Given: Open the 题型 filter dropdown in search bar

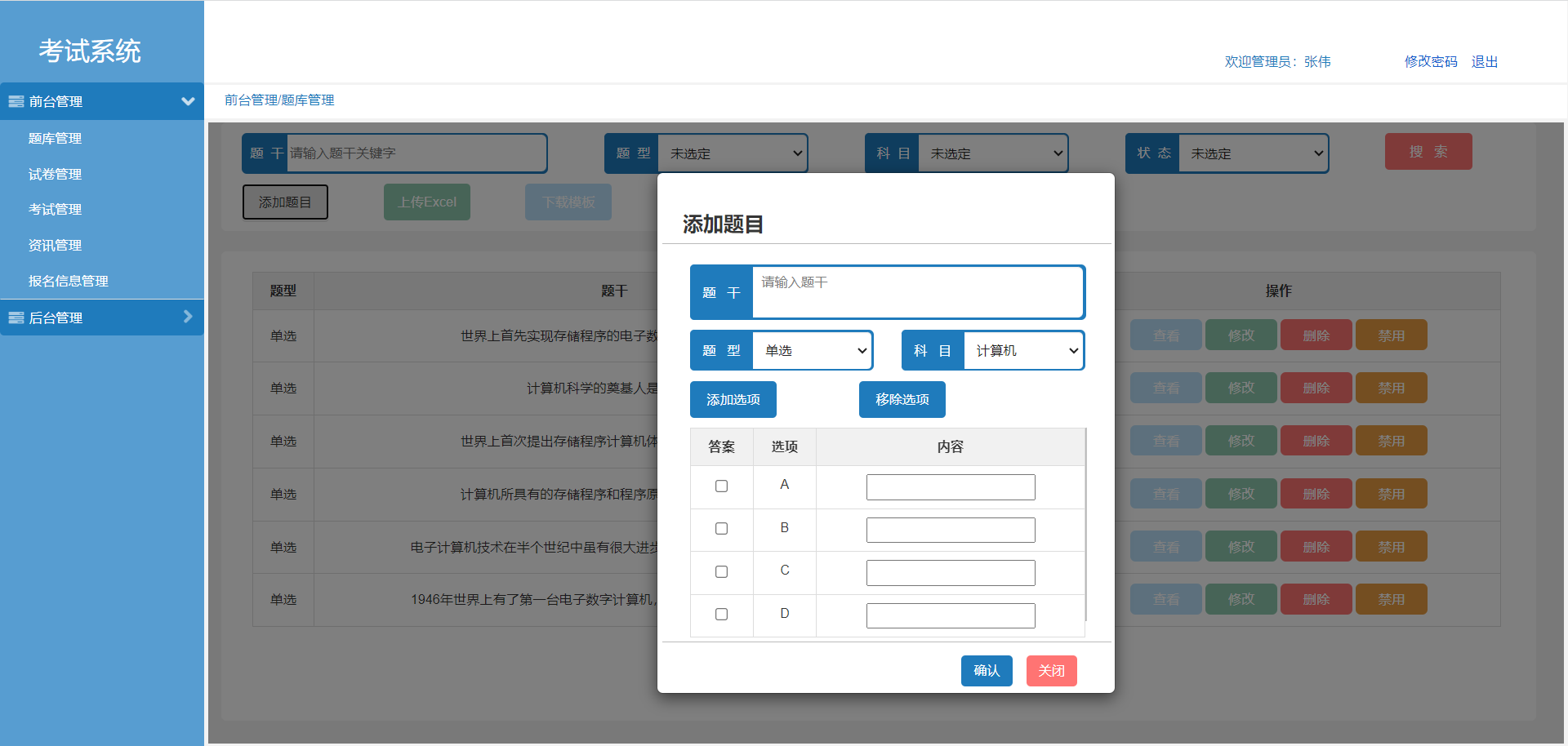Looking at the screenshot, I should (733, 153).
